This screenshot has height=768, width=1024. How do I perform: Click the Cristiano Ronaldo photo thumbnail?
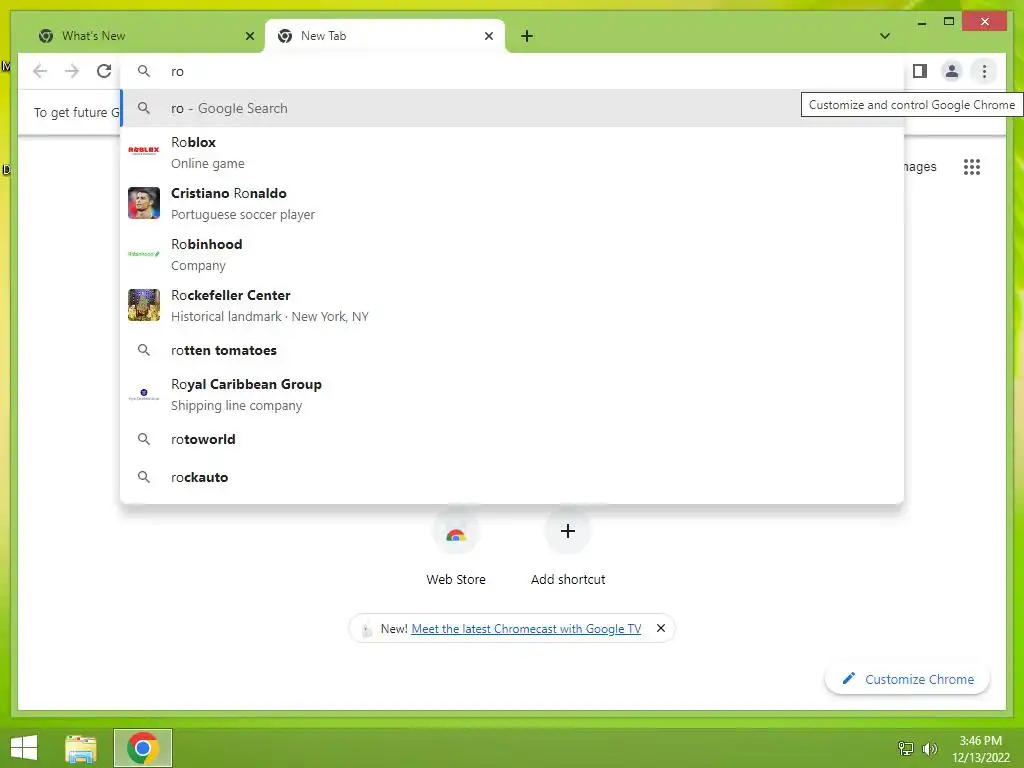point(144,203)
